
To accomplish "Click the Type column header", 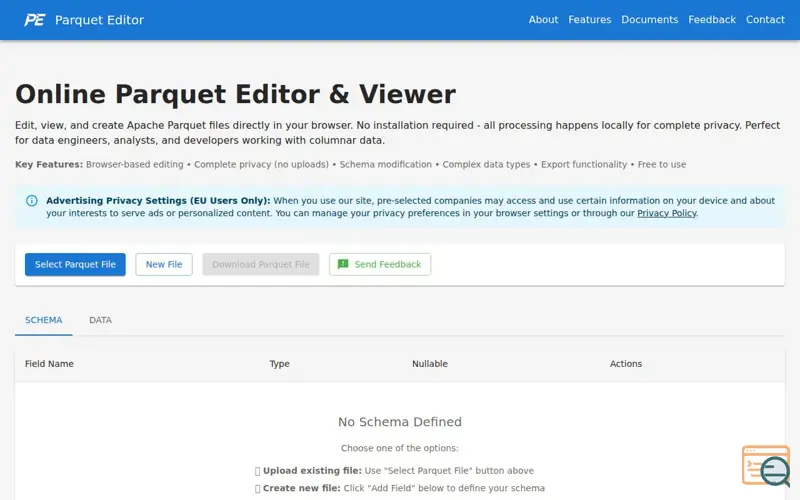I will click(x=280, y=364).
